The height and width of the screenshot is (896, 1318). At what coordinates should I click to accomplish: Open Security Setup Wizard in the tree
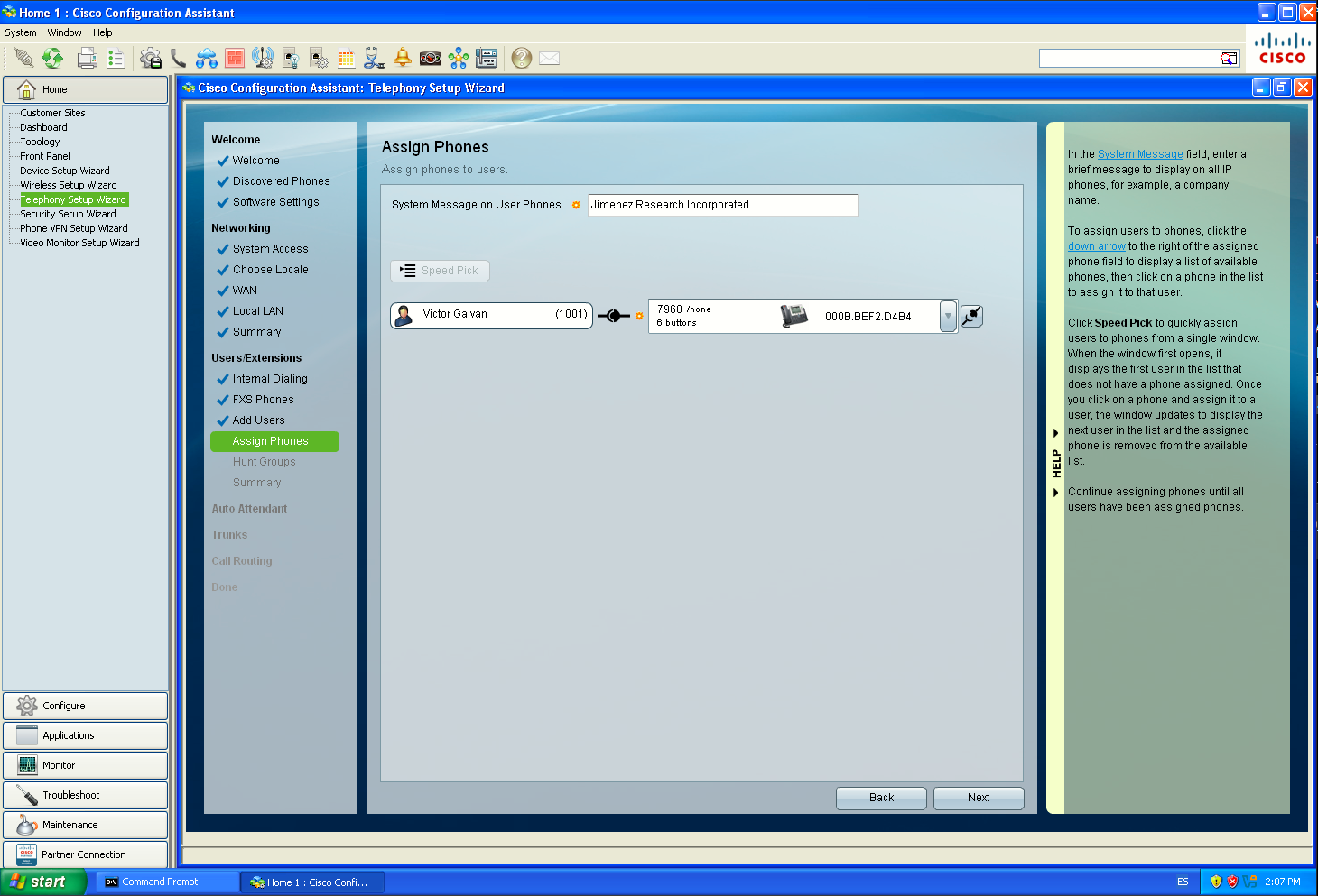[x=68, y=214]
